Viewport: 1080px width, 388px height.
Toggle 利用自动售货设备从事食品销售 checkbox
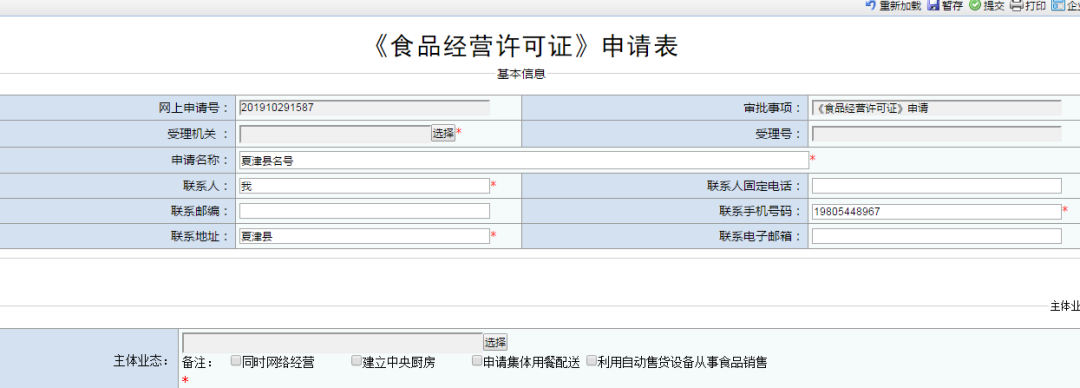591,360
